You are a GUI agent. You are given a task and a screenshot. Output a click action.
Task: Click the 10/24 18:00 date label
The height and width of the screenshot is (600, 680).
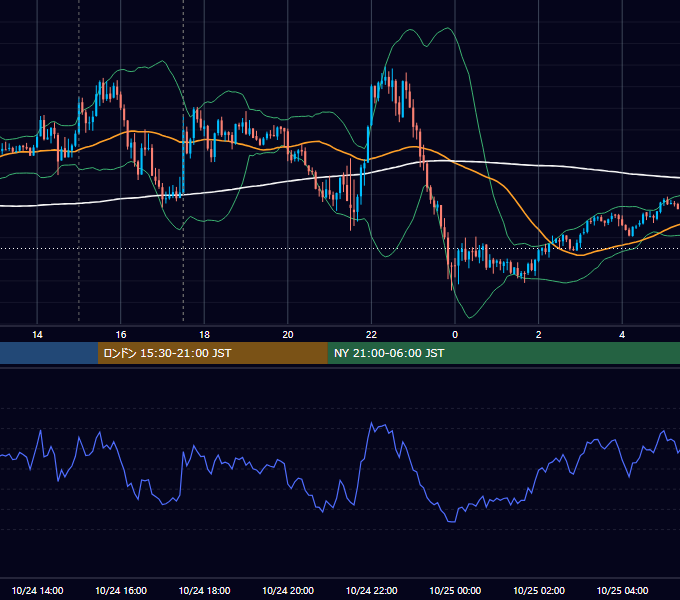[204, 590]
